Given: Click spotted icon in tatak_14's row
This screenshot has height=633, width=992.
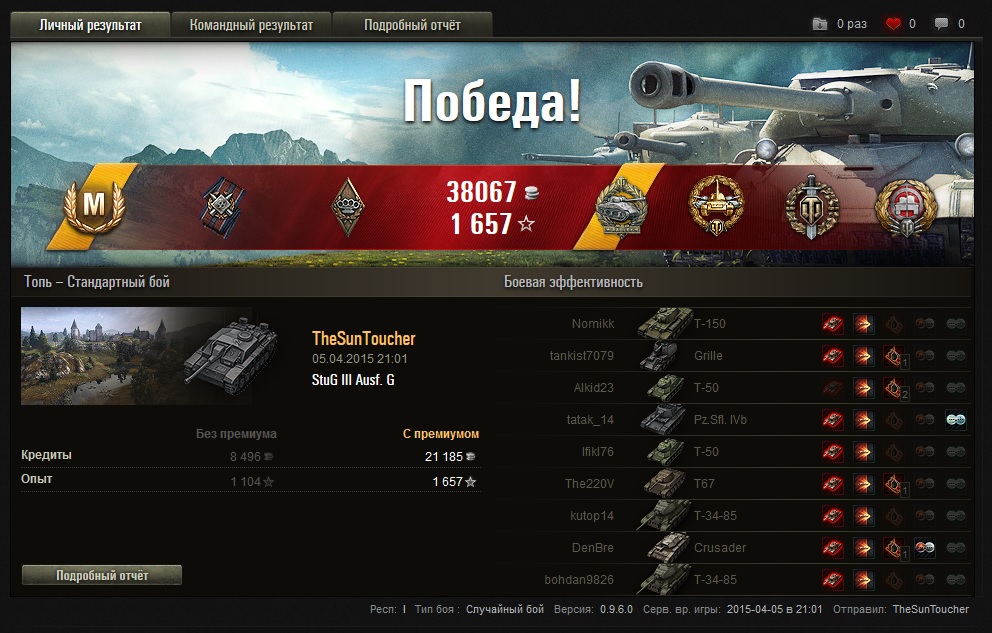Looking at the screenshot, I should click(955, 420).
